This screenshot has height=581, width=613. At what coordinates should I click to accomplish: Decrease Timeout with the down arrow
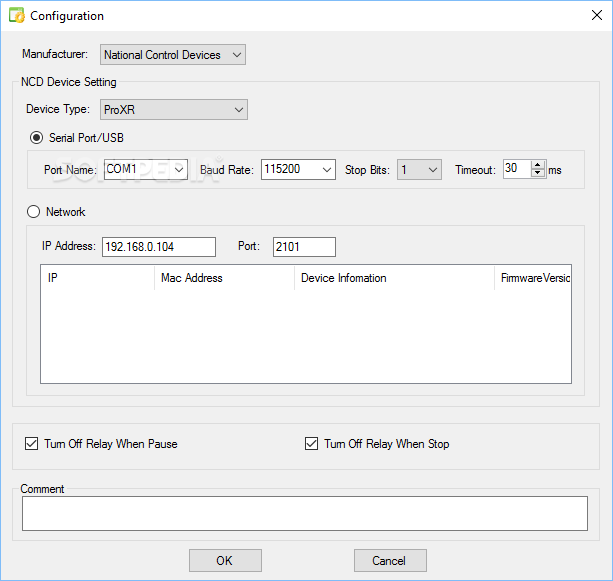tap(538, 173)
